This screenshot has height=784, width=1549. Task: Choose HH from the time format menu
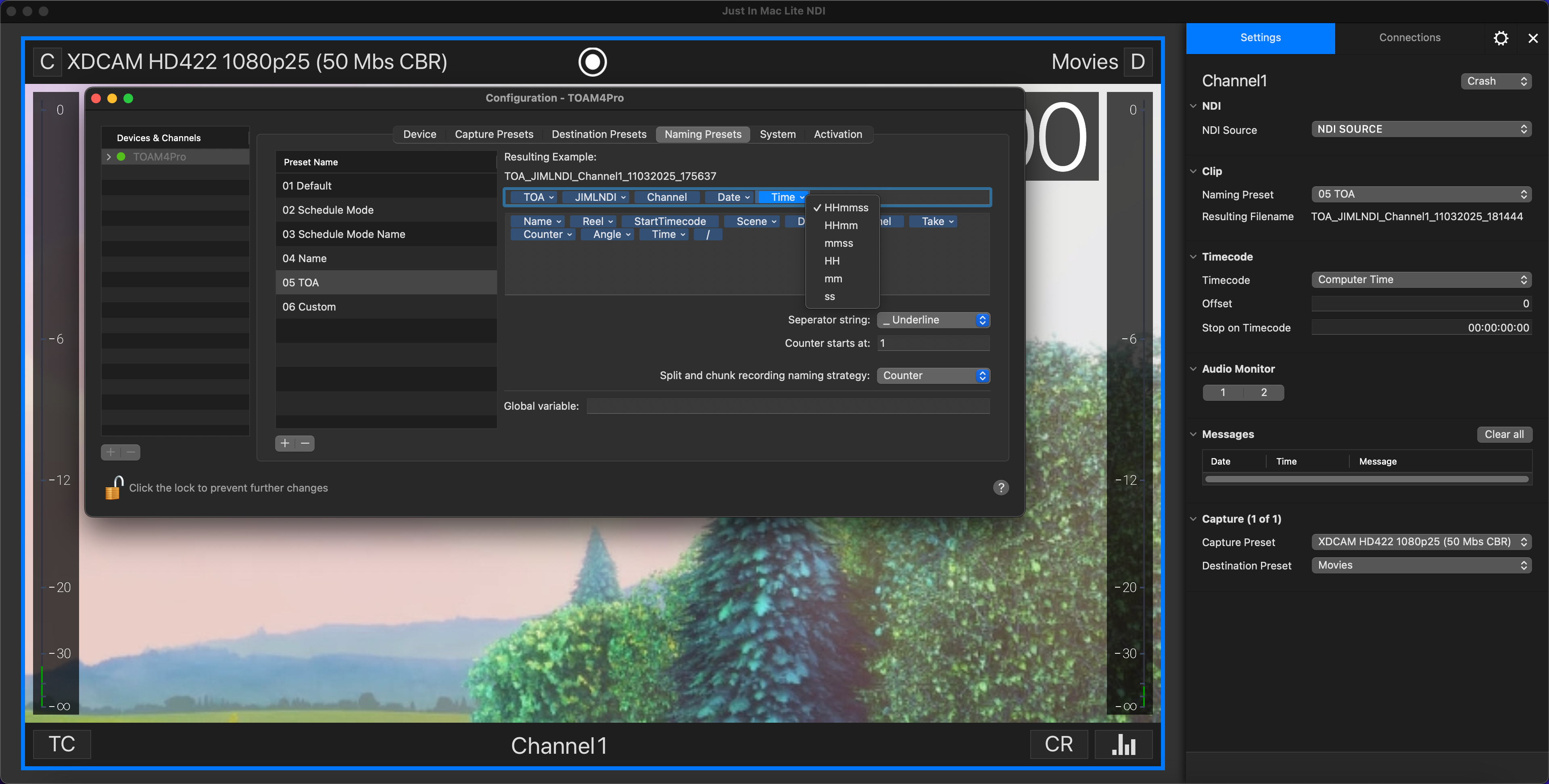842,261
